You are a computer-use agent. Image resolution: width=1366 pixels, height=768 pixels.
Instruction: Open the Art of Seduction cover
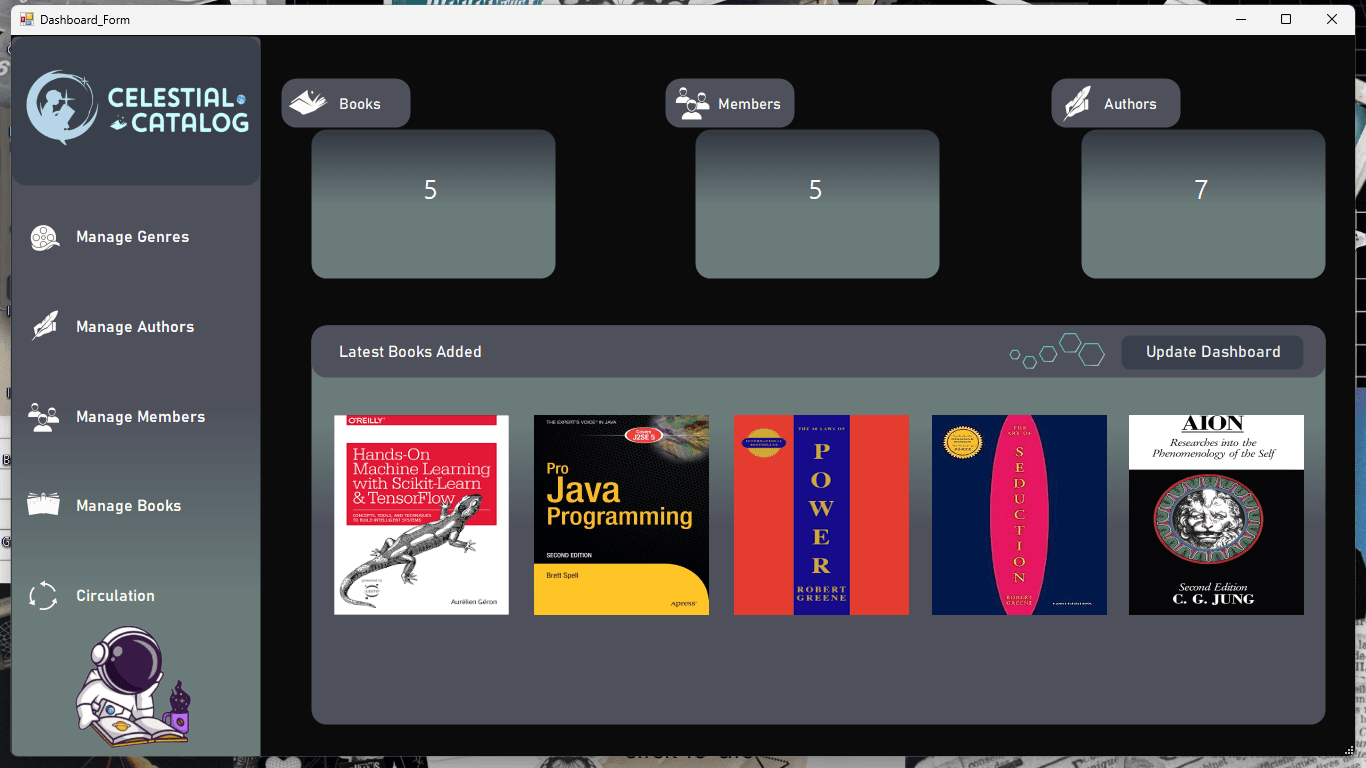pyautogui.click(x=1019, y=515)
